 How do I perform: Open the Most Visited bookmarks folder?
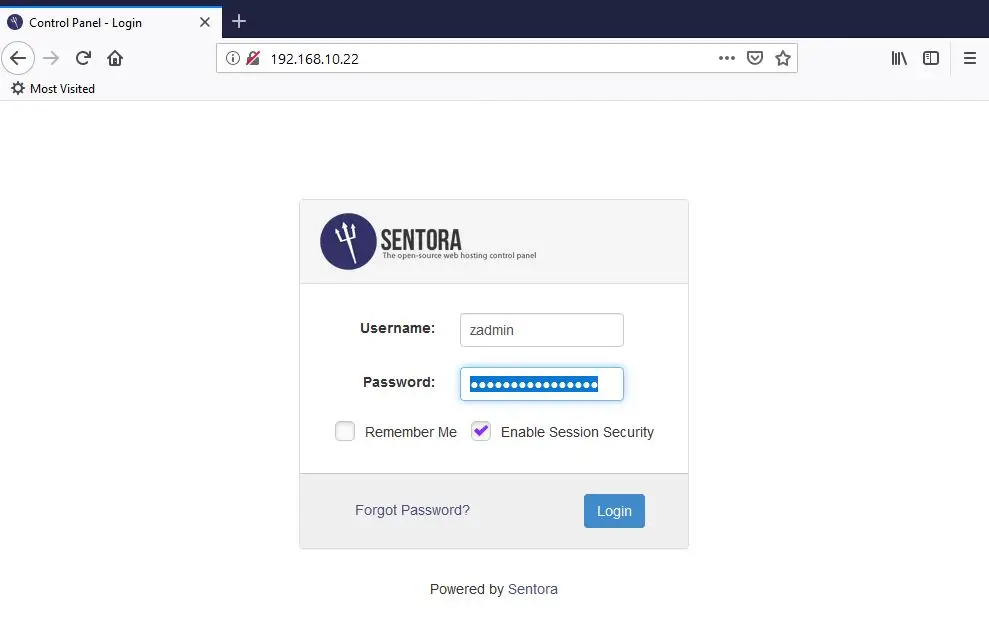tap(52, 88)
